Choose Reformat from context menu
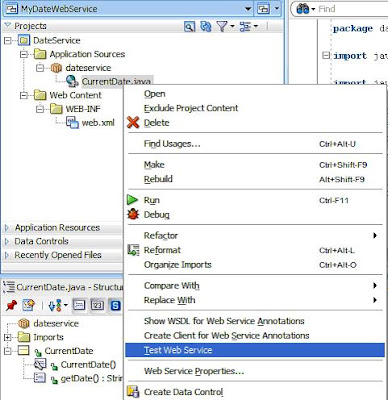Image resolution: width=388 pixels, height=400 pixels. click(x=255, y=250)
